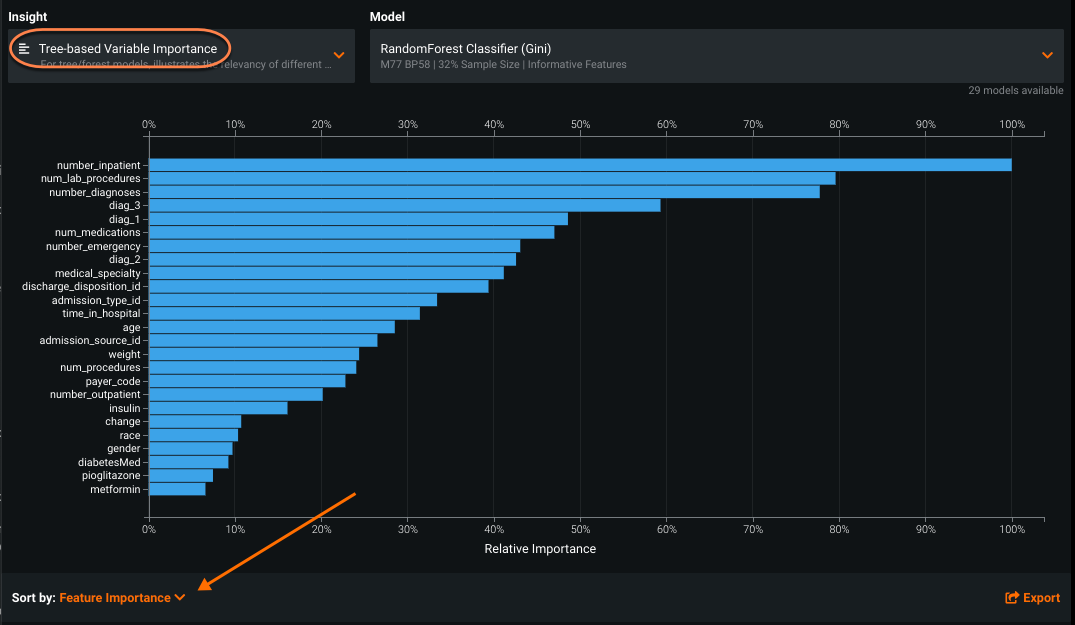Click the Tree-based Variable Importance list icon

(25, 48)
